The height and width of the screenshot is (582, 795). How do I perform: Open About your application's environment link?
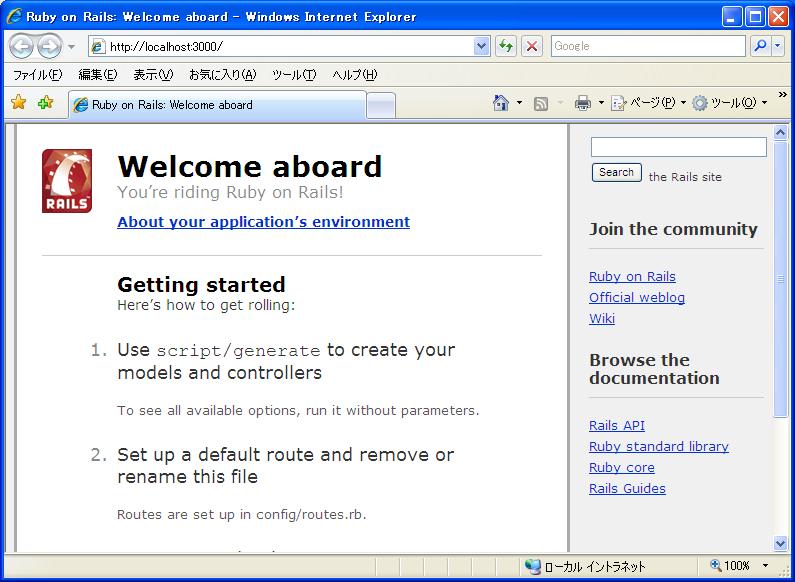coord(264,222)
